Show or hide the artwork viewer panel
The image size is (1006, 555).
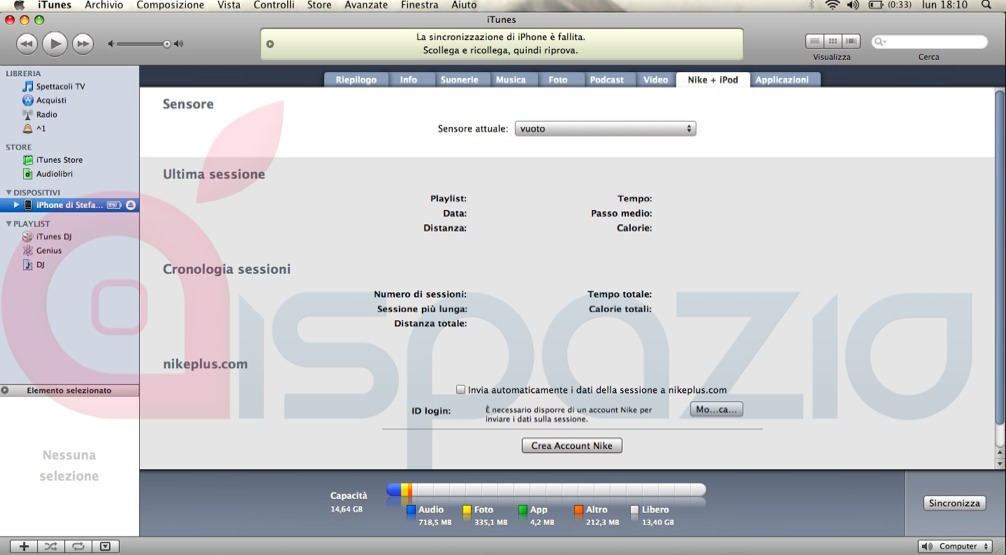tap(103, 547)
